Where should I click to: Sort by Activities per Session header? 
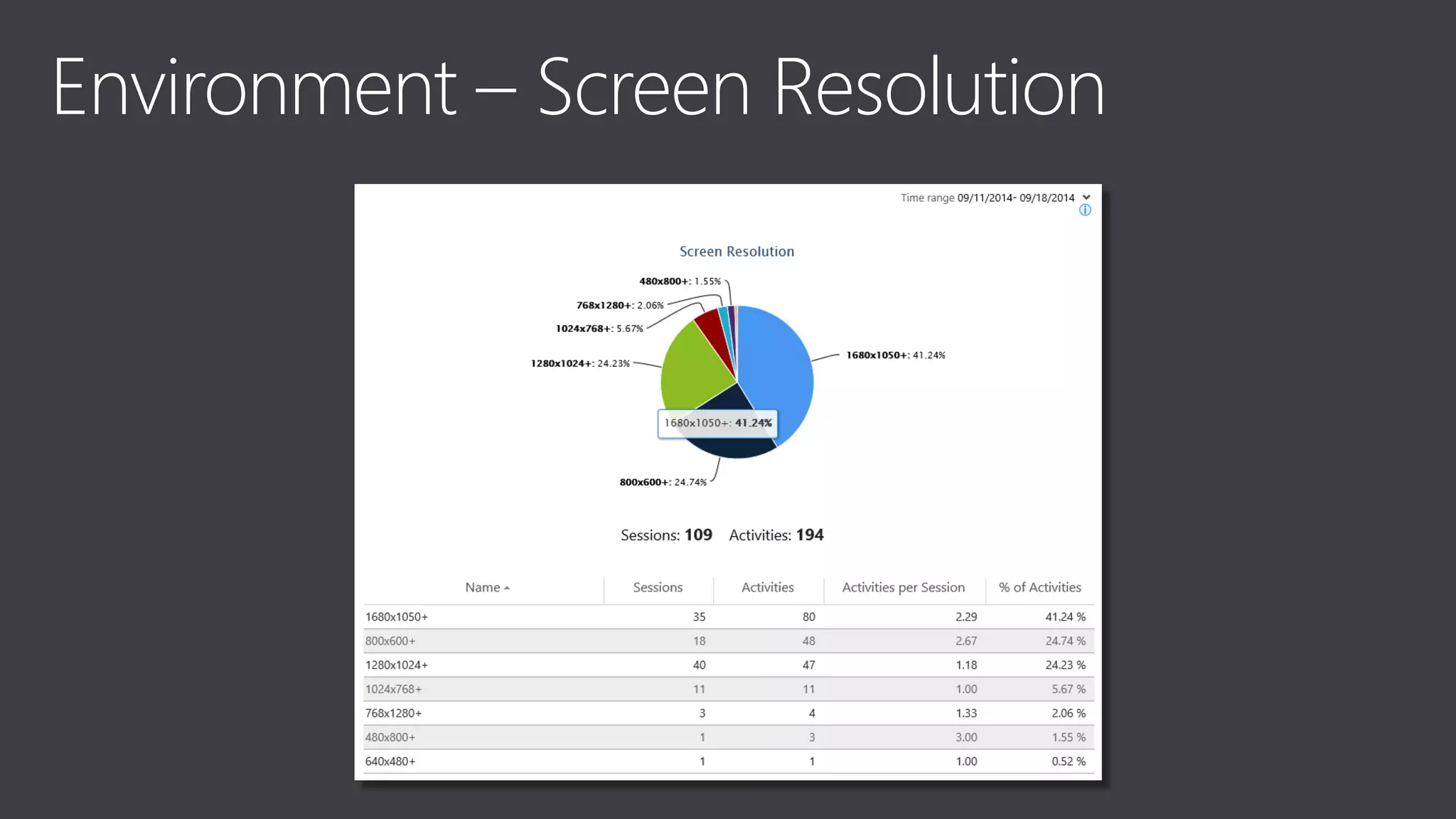(904, 587)
